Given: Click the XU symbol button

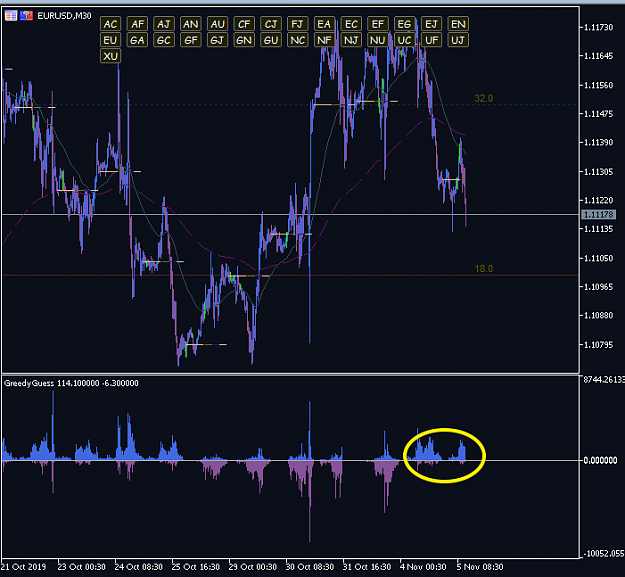Looking at the screenshot, I should [x=110, y=56].
